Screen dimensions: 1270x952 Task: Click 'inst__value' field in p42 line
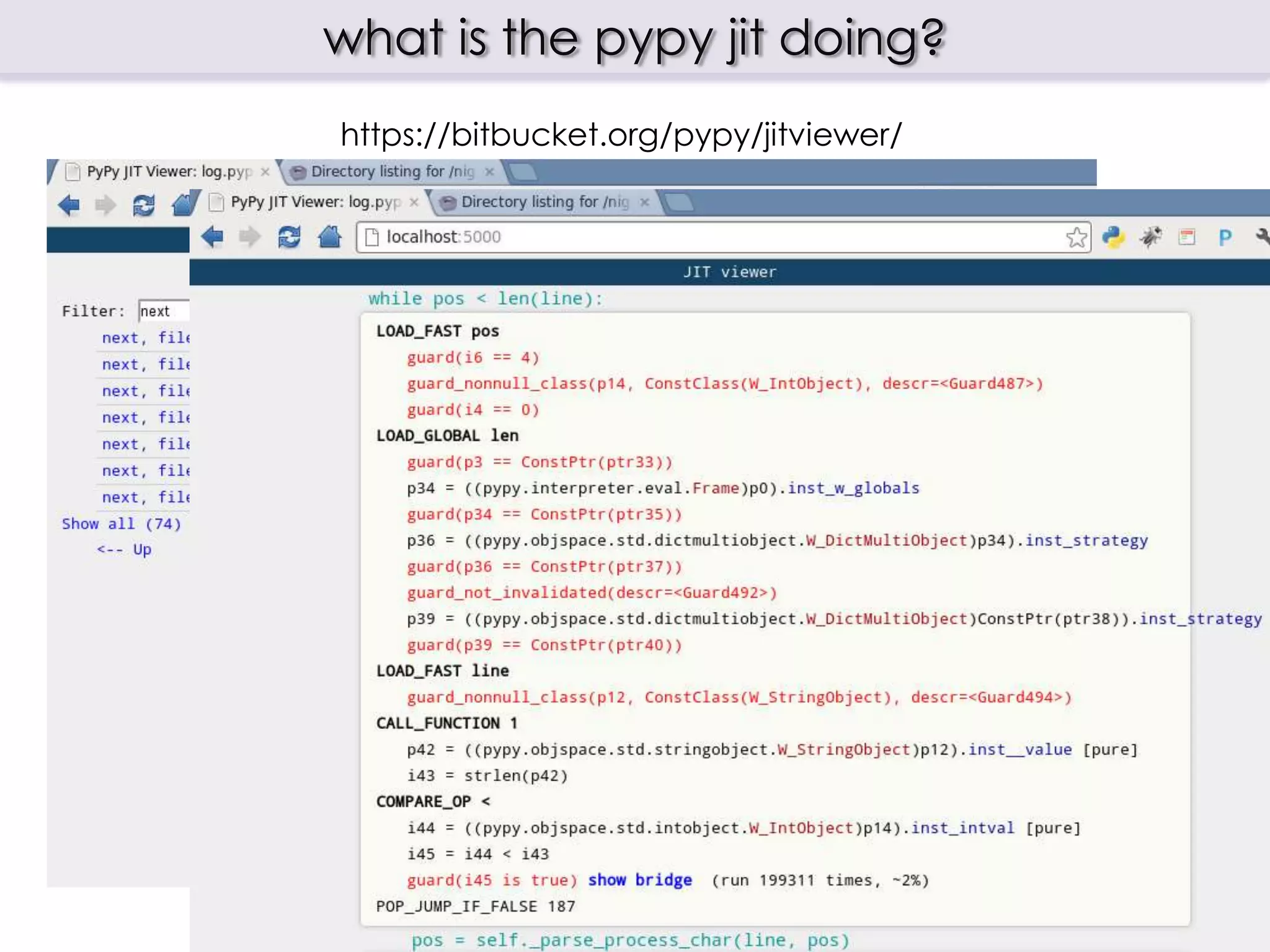(x=1020, y=750)
